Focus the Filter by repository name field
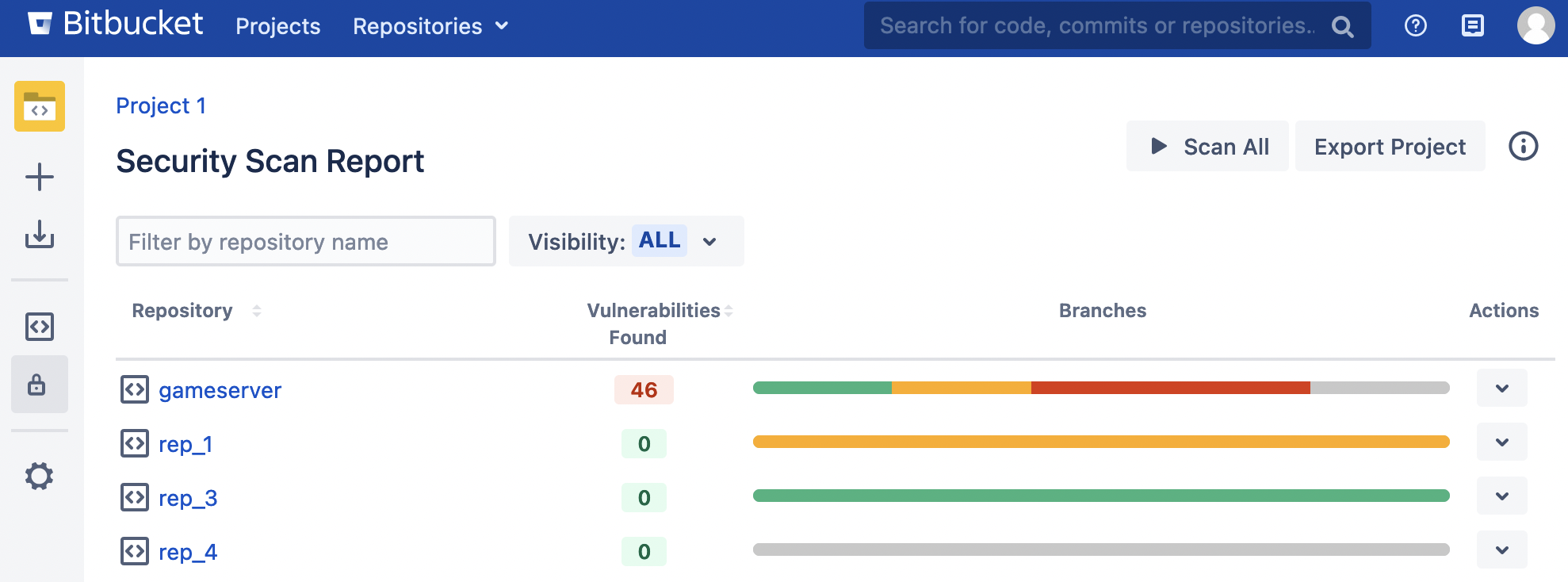Viewport: 1568px width, 582px height. pyautogui.click(x=305, y=241)
